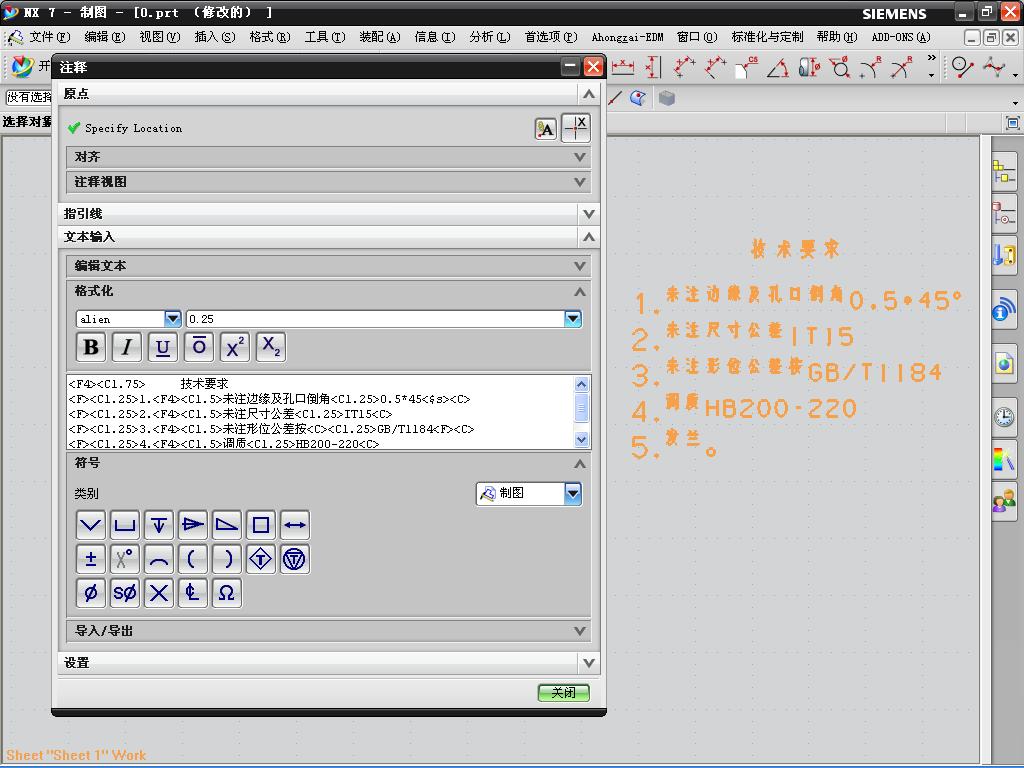Insert degree symbol
1024x768 pixels.
click(124, 559)
